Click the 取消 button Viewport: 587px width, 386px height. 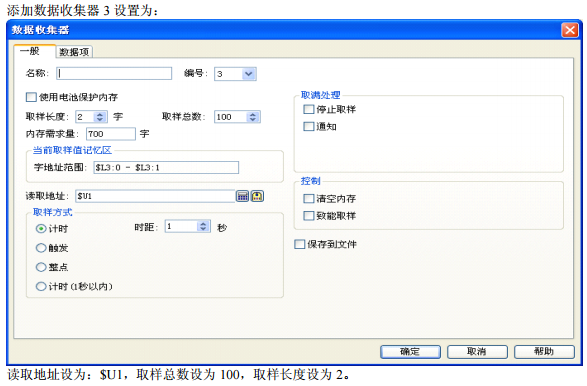pos(477,352)
